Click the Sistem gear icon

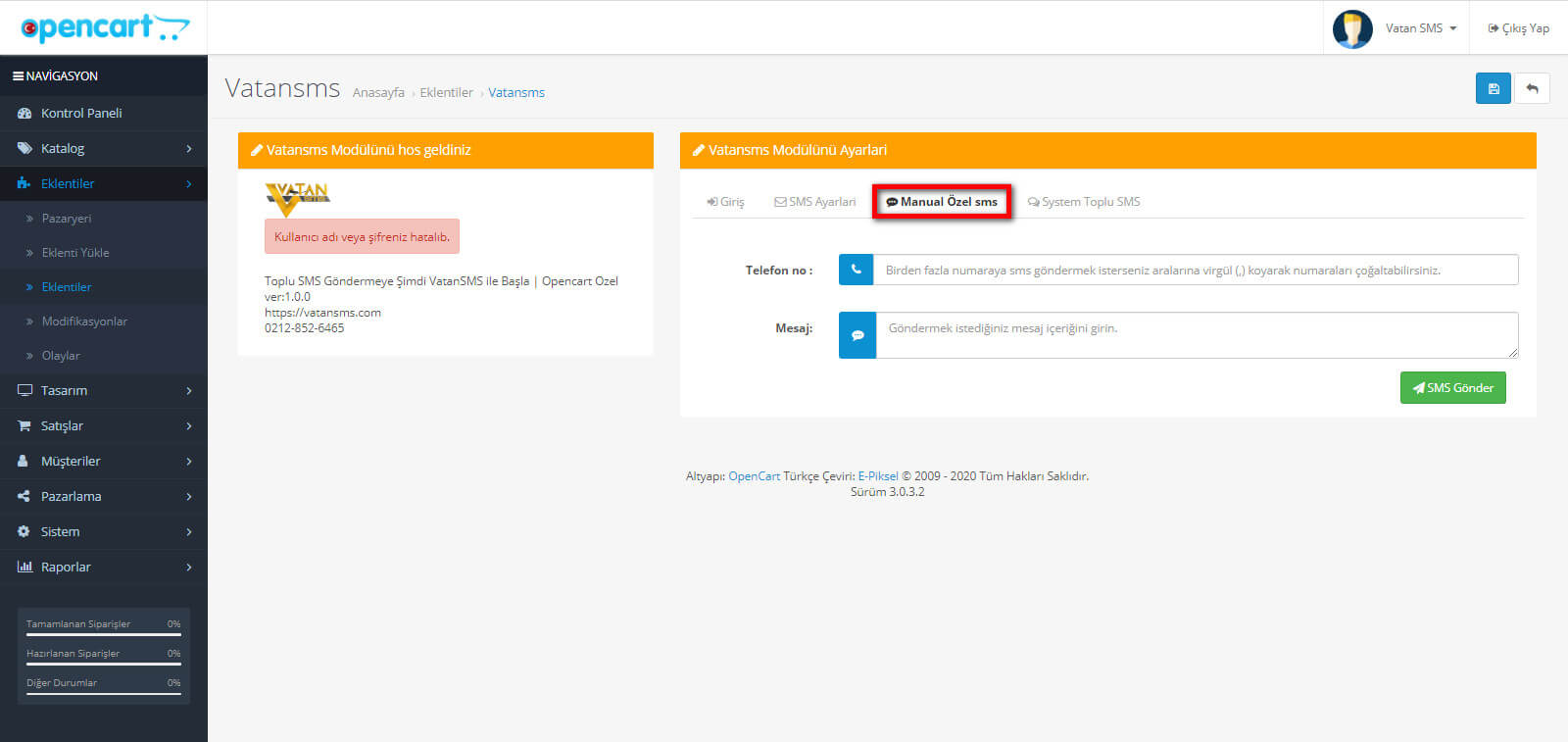tap(24, 531)
